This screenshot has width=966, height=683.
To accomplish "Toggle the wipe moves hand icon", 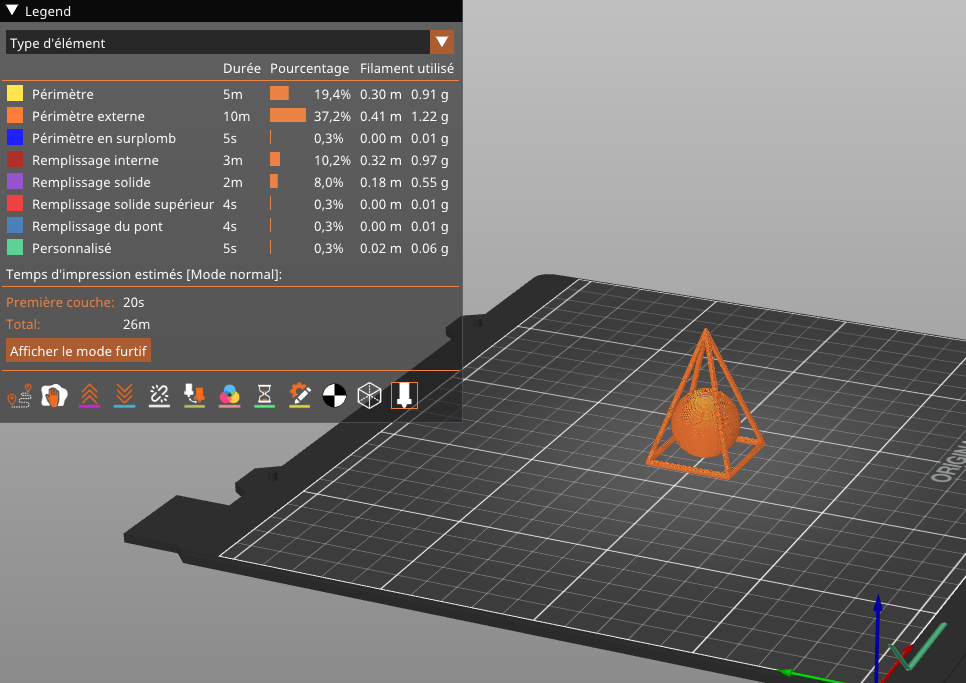I will tap(54, 396).
